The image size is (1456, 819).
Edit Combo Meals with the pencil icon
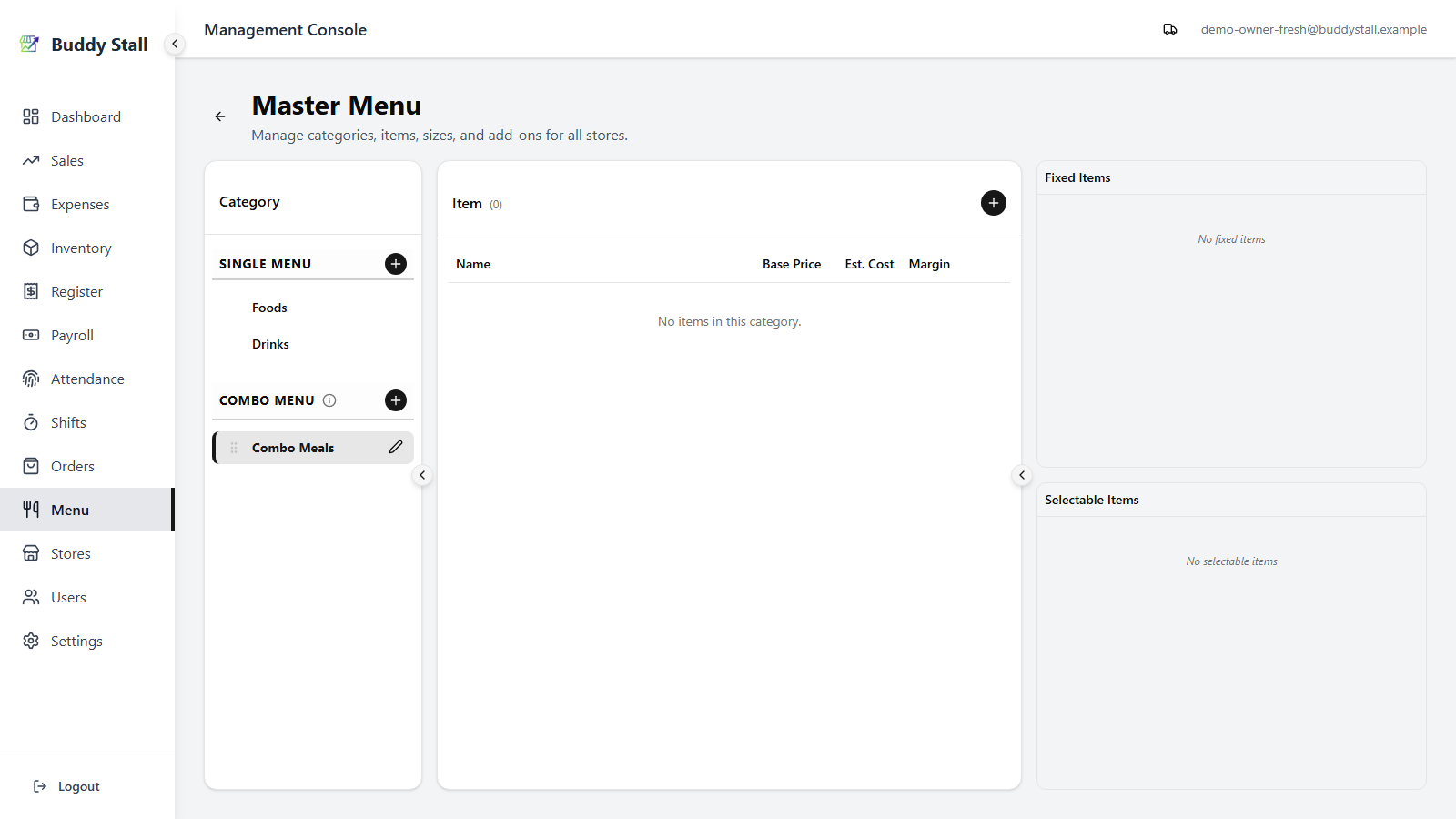396,447
